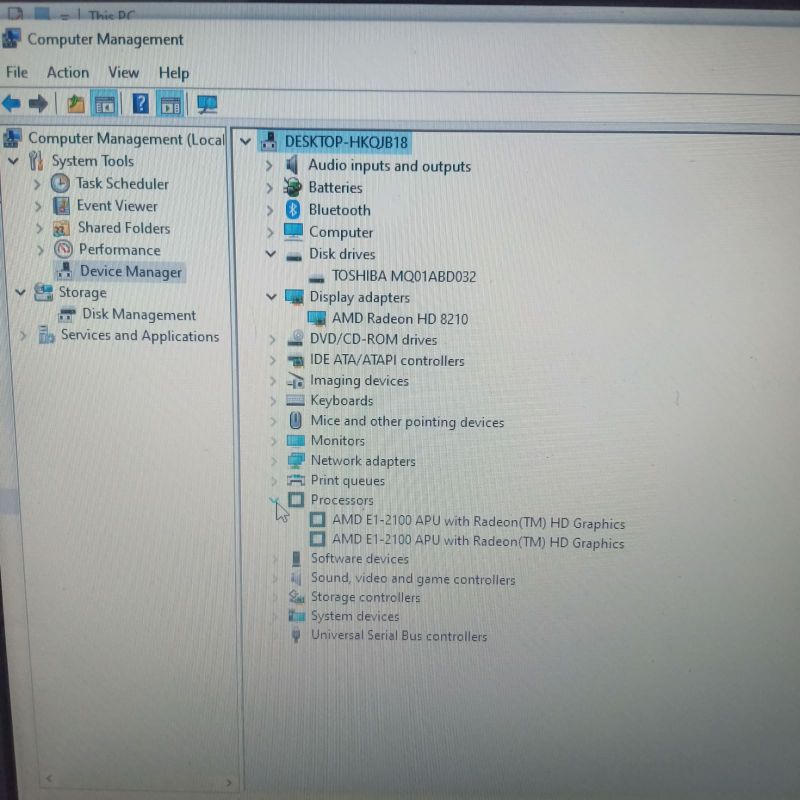Select the Computer category label
Viewport: 800px width, 800px height.
click(341, 232)
